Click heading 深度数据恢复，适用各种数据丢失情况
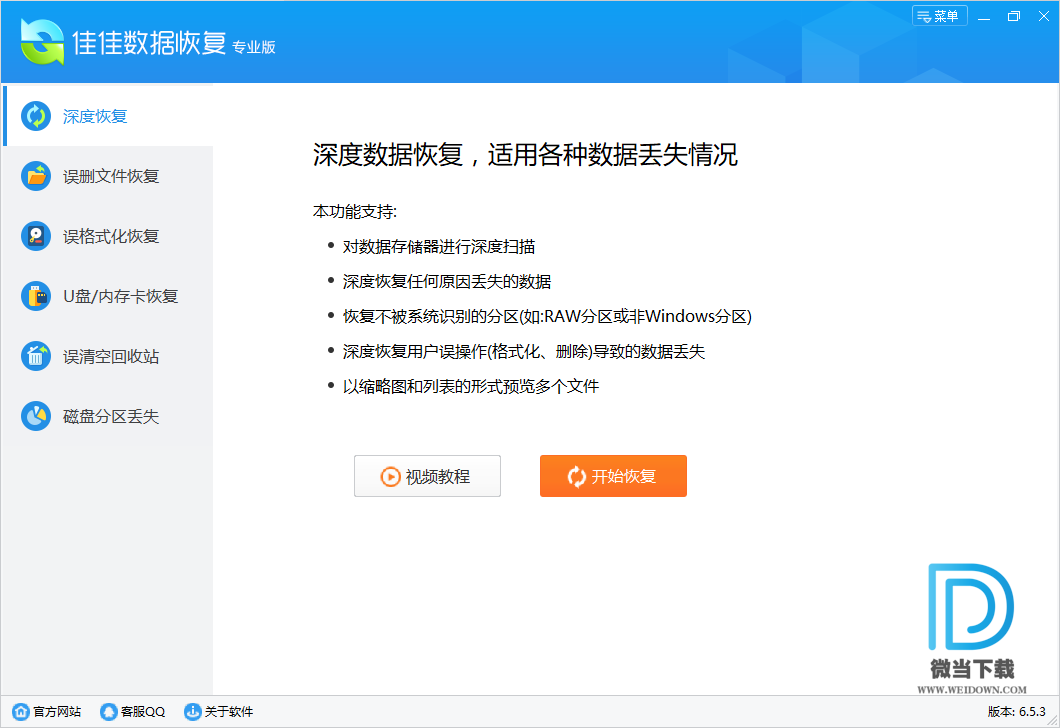Viewport: 1060px width, 728px height. pyautogui.click(x=525, y=155)
